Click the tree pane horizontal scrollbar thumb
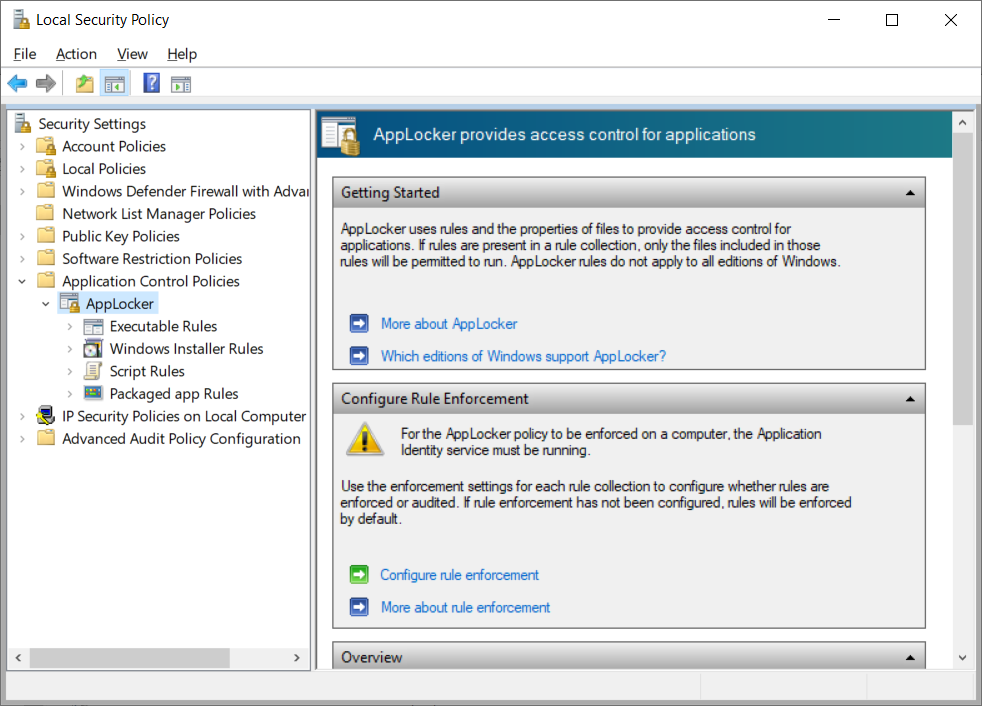Screen dimensions: 982x706 (x=130, y=658)
